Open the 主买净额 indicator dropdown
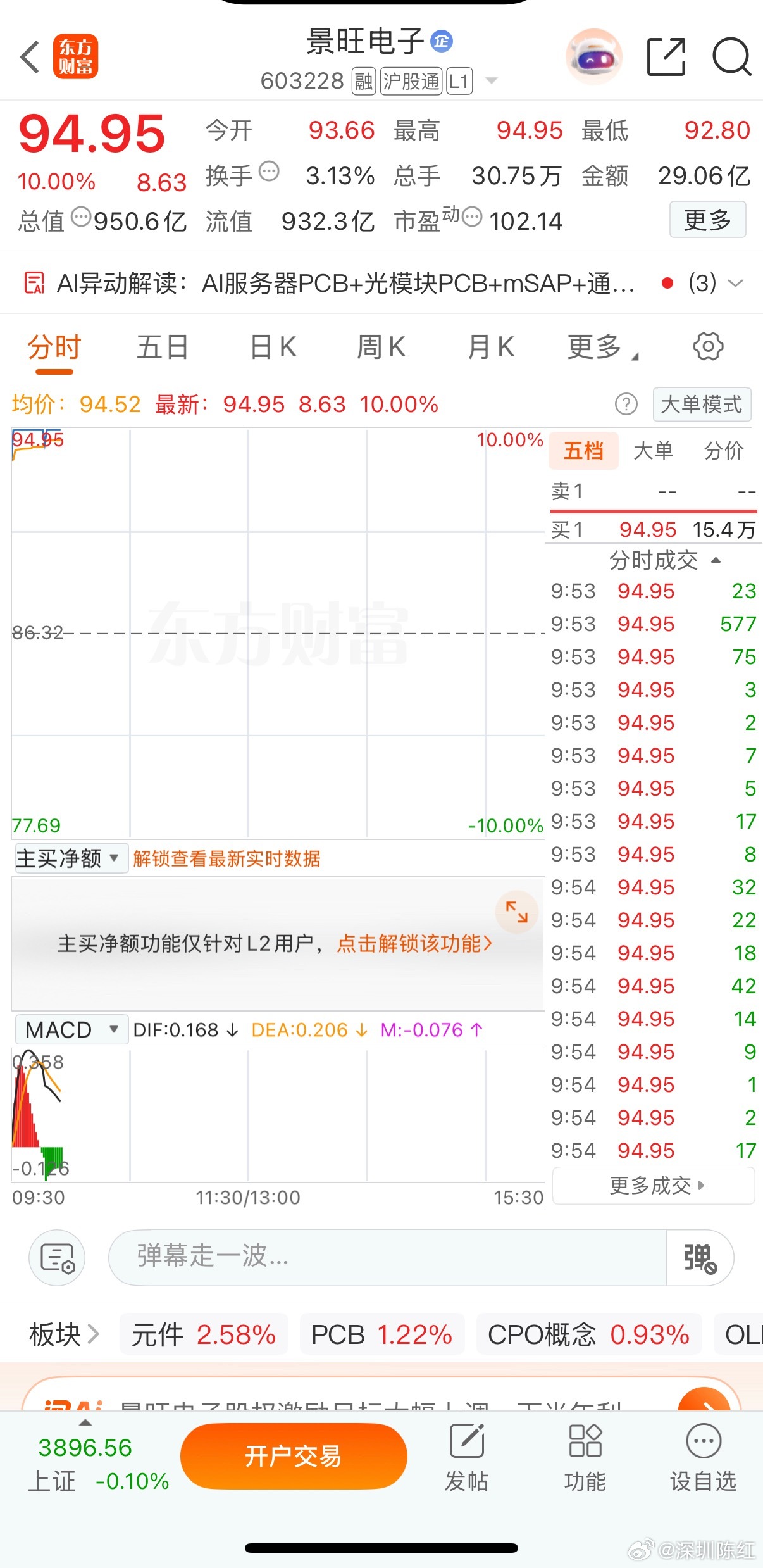This screenshot has height=1568, width=763. [71, 858]
